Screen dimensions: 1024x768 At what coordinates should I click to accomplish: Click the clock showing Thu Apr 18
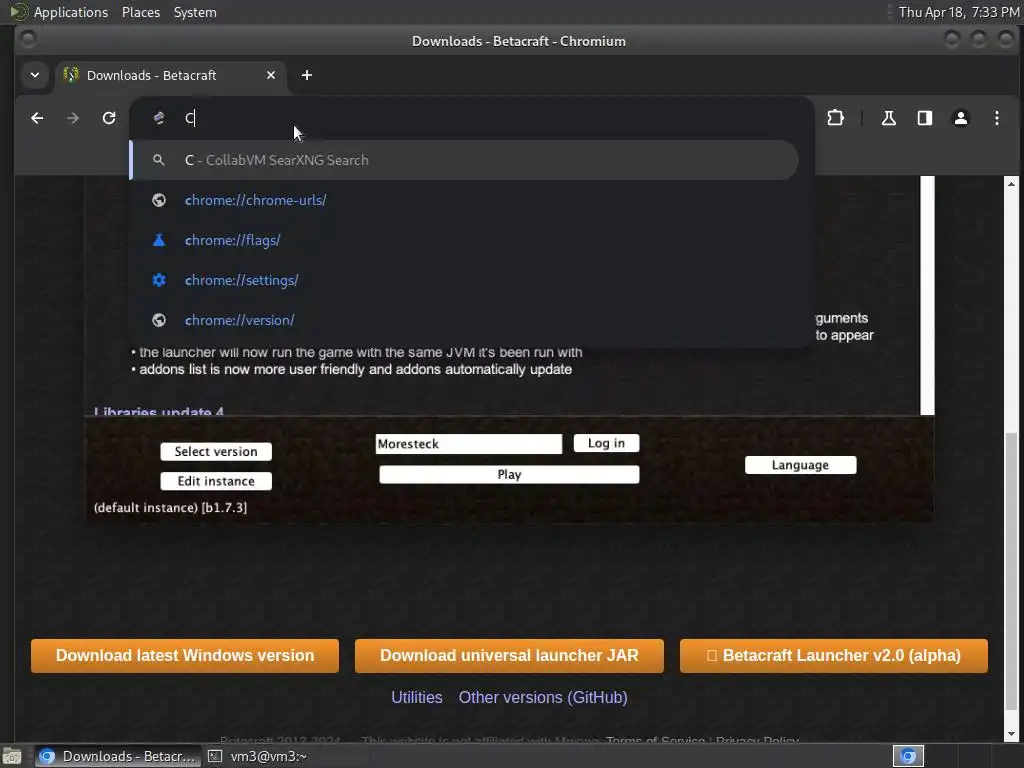(959, 12)
